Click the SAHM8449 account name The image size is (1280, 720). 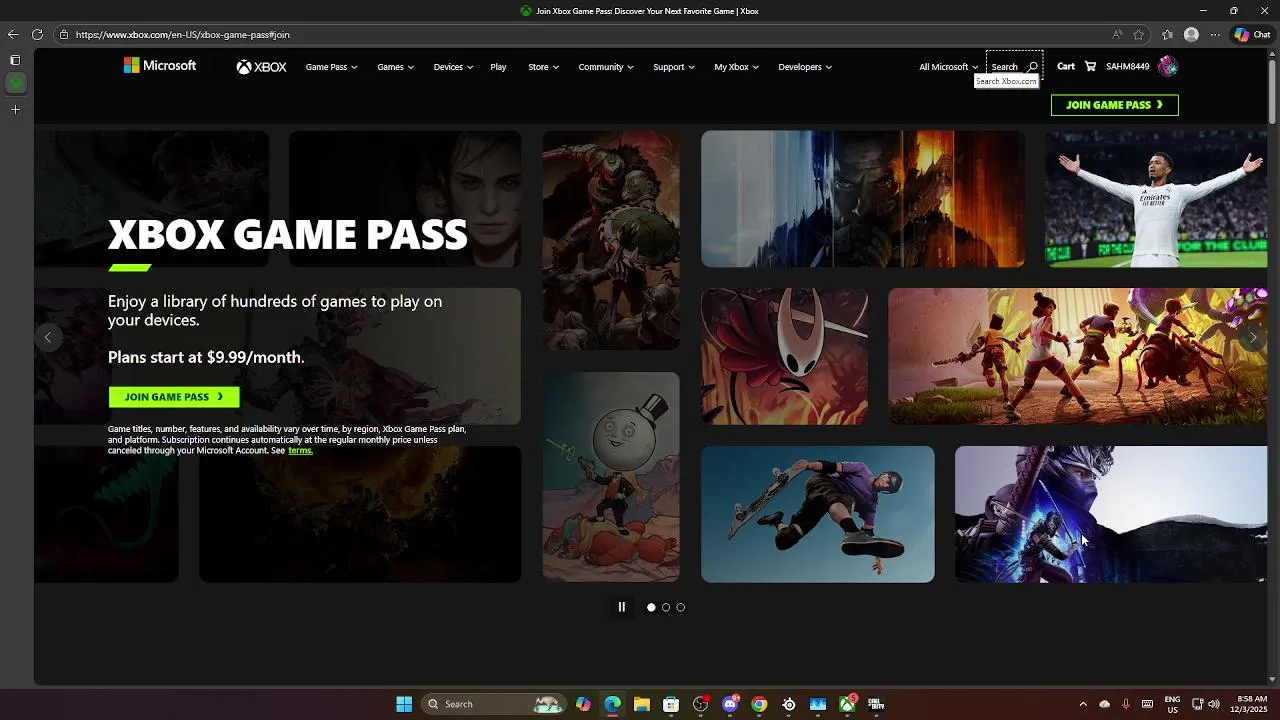pyautogui.click(x=1128, y=67)
